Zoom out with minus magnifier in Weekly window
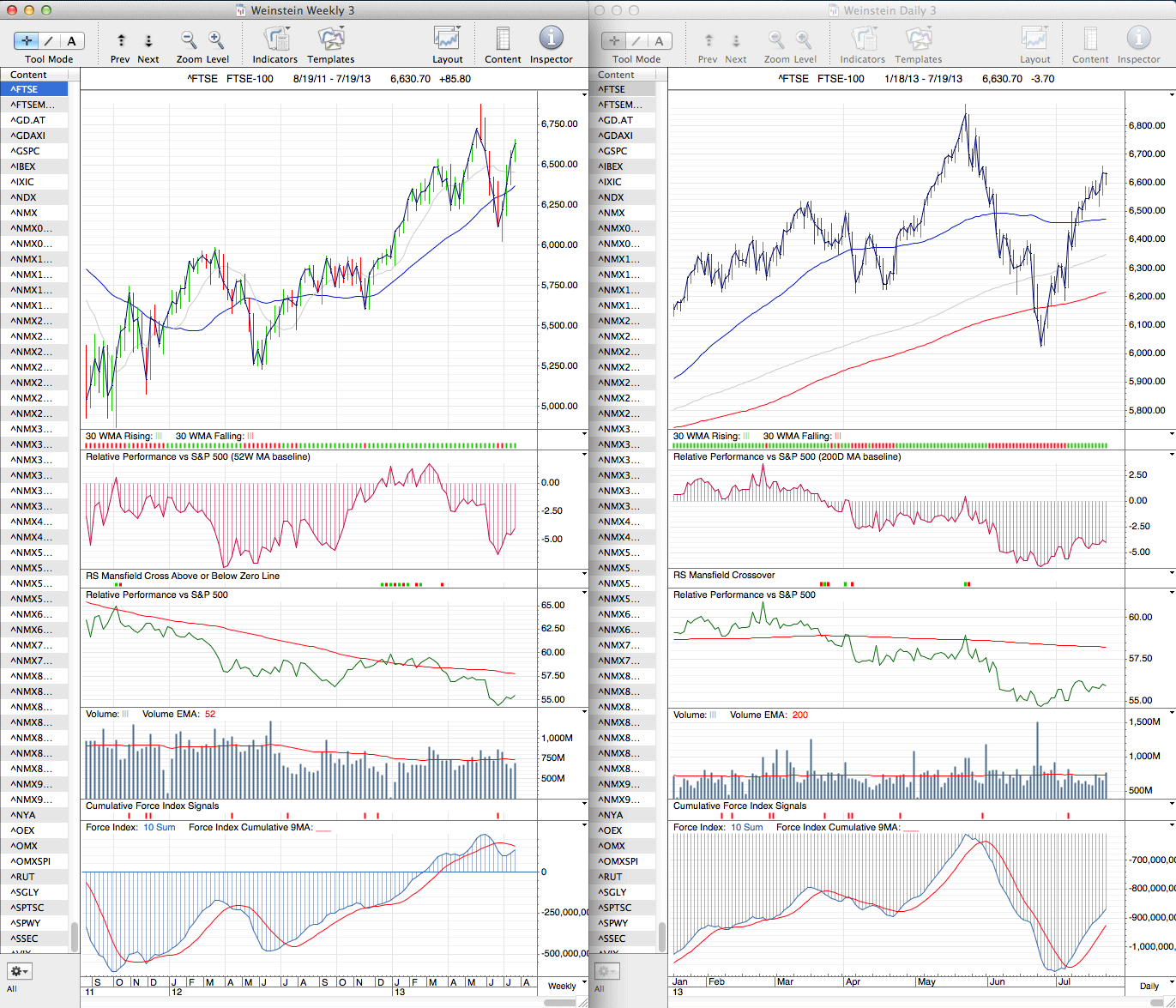The height and width of the screenshot is (1008, 1176). tap(189, 40)
